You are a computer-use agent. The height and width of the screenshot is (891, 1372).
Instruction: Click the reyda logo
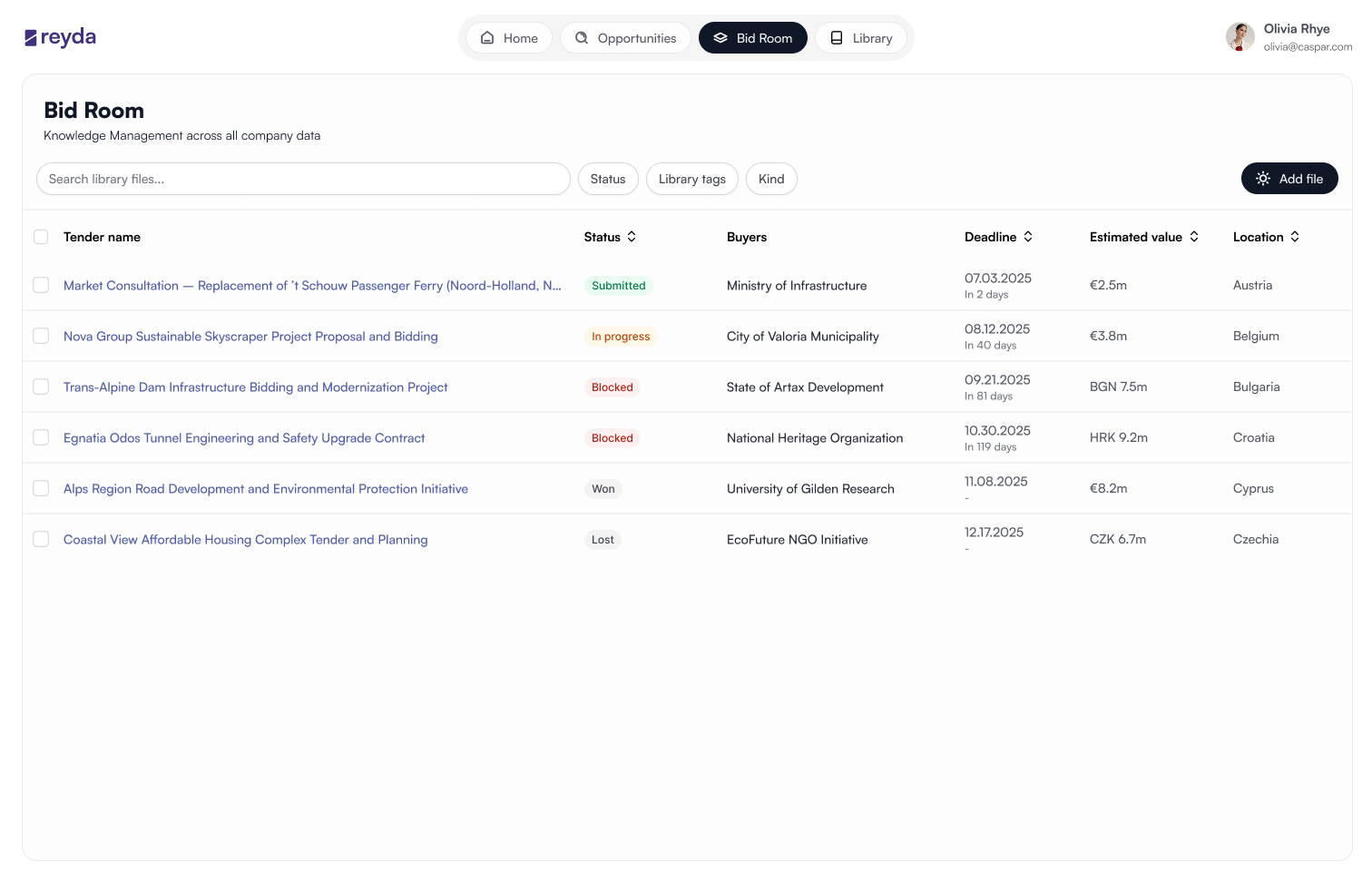pyautogui.click(x=60, y=37)
